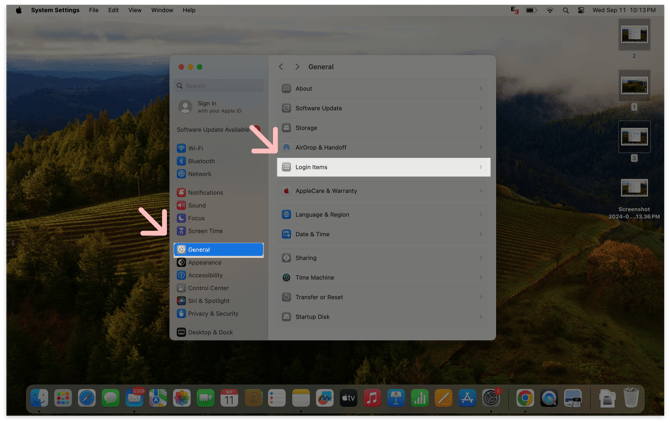Launch Google Chrome from the Dock

tap(524, 398)
